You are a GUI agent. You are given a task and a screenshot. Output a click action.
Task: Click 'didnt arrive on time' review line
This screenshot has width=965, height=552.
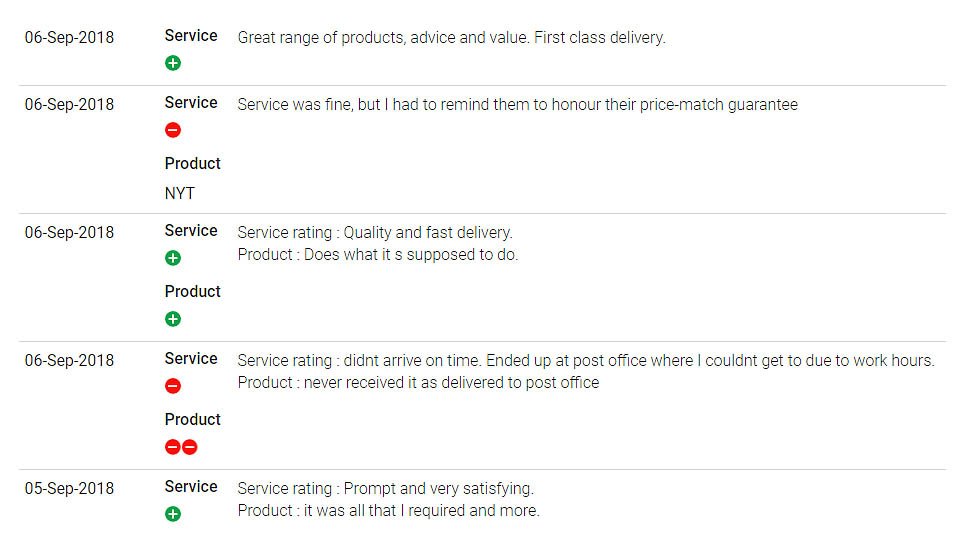586,361
